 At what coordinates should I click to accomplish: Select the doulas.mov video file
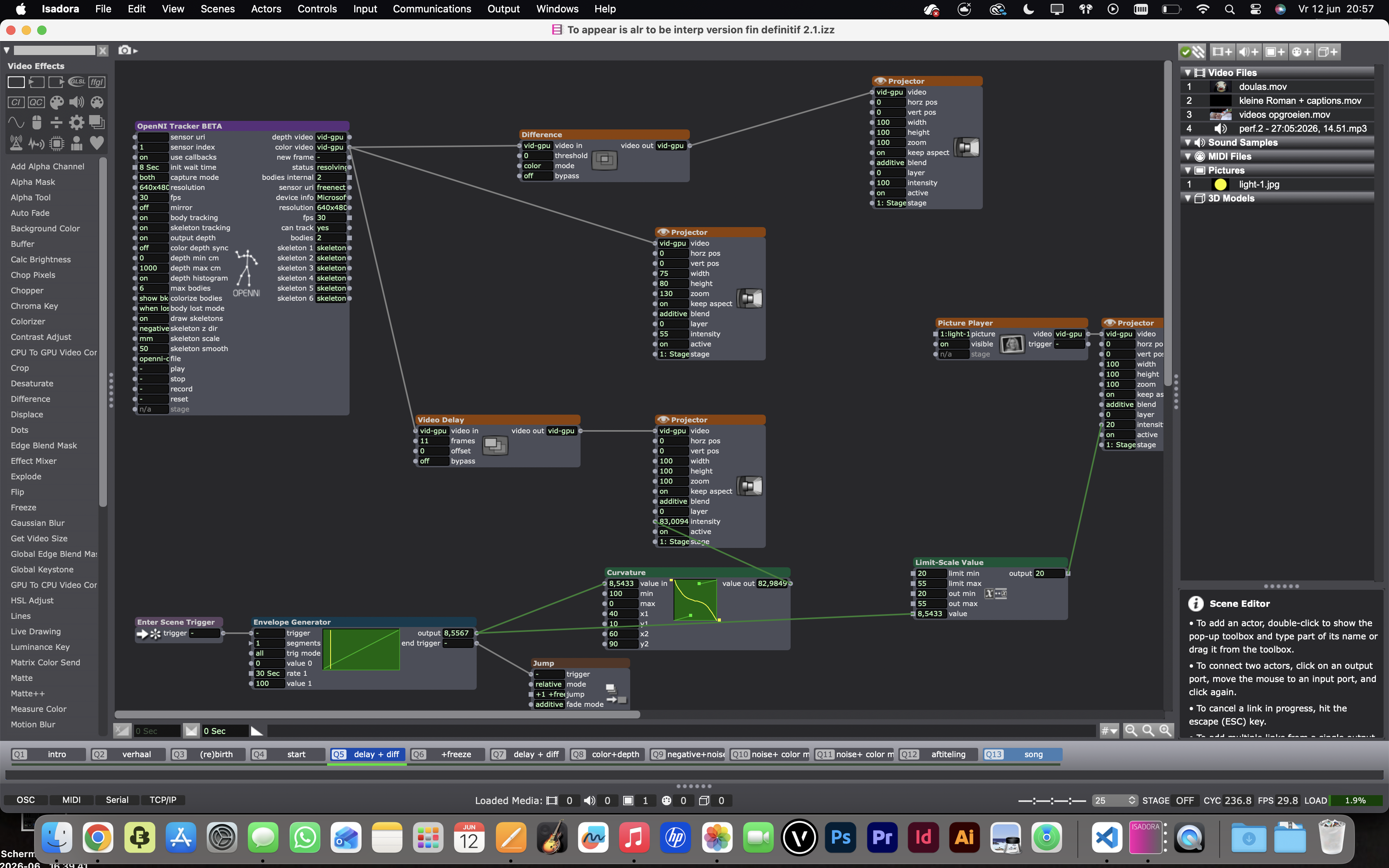pos(1277,87)
